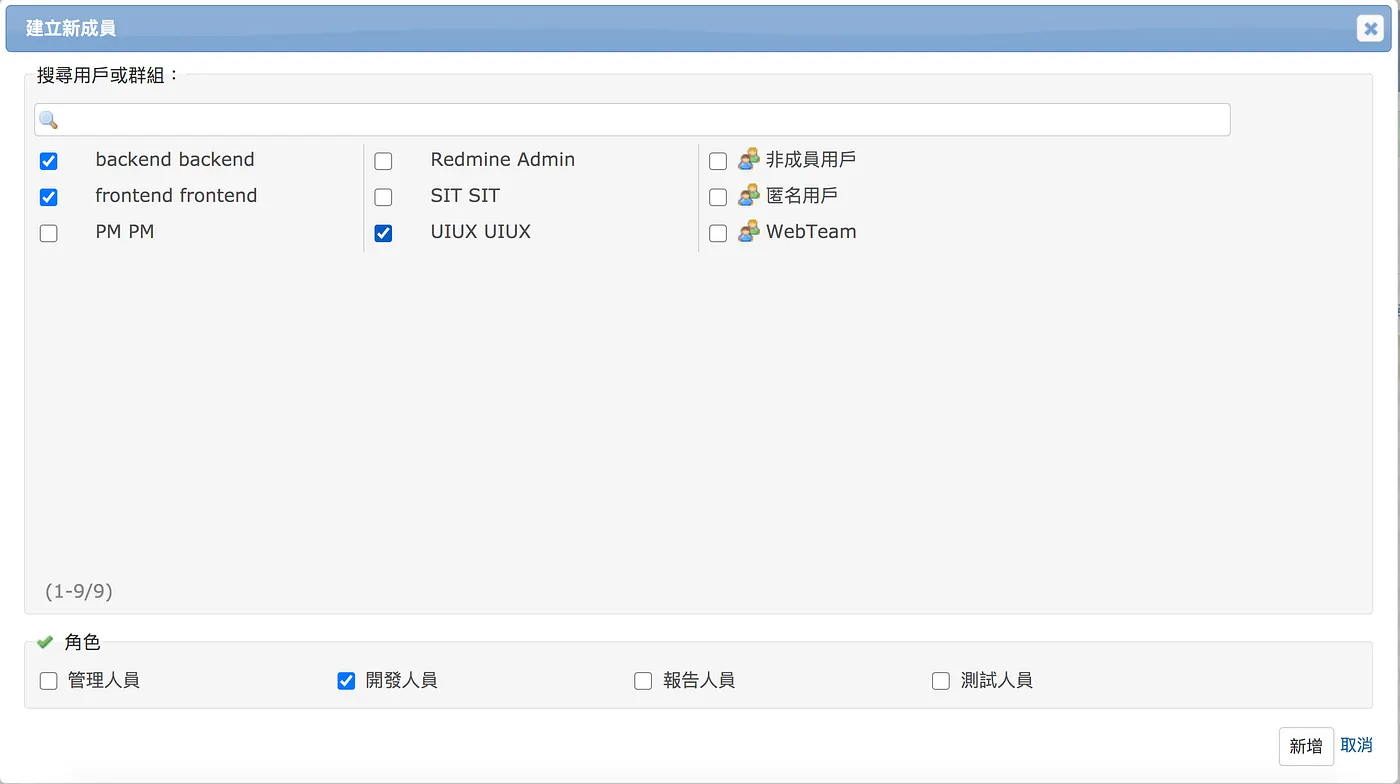Click the green checkmark icon beside 角色
The width and height of the screenshot is (1400, 784).
tap(45, 642)
